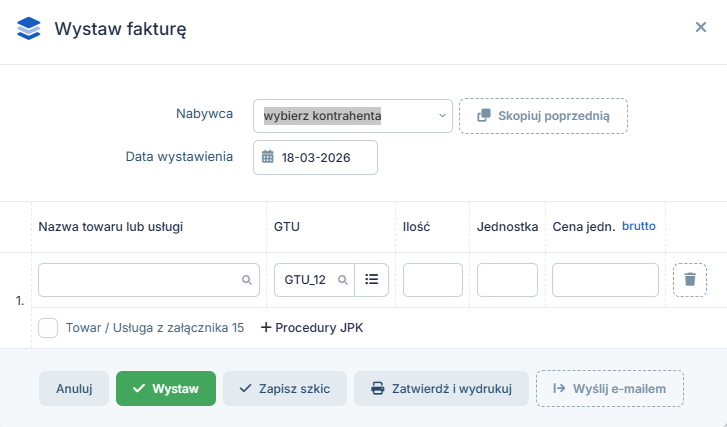Screen dimensions: 727x427
Task: Click plus icon for Procedury JPK
Action: [266, 327]
